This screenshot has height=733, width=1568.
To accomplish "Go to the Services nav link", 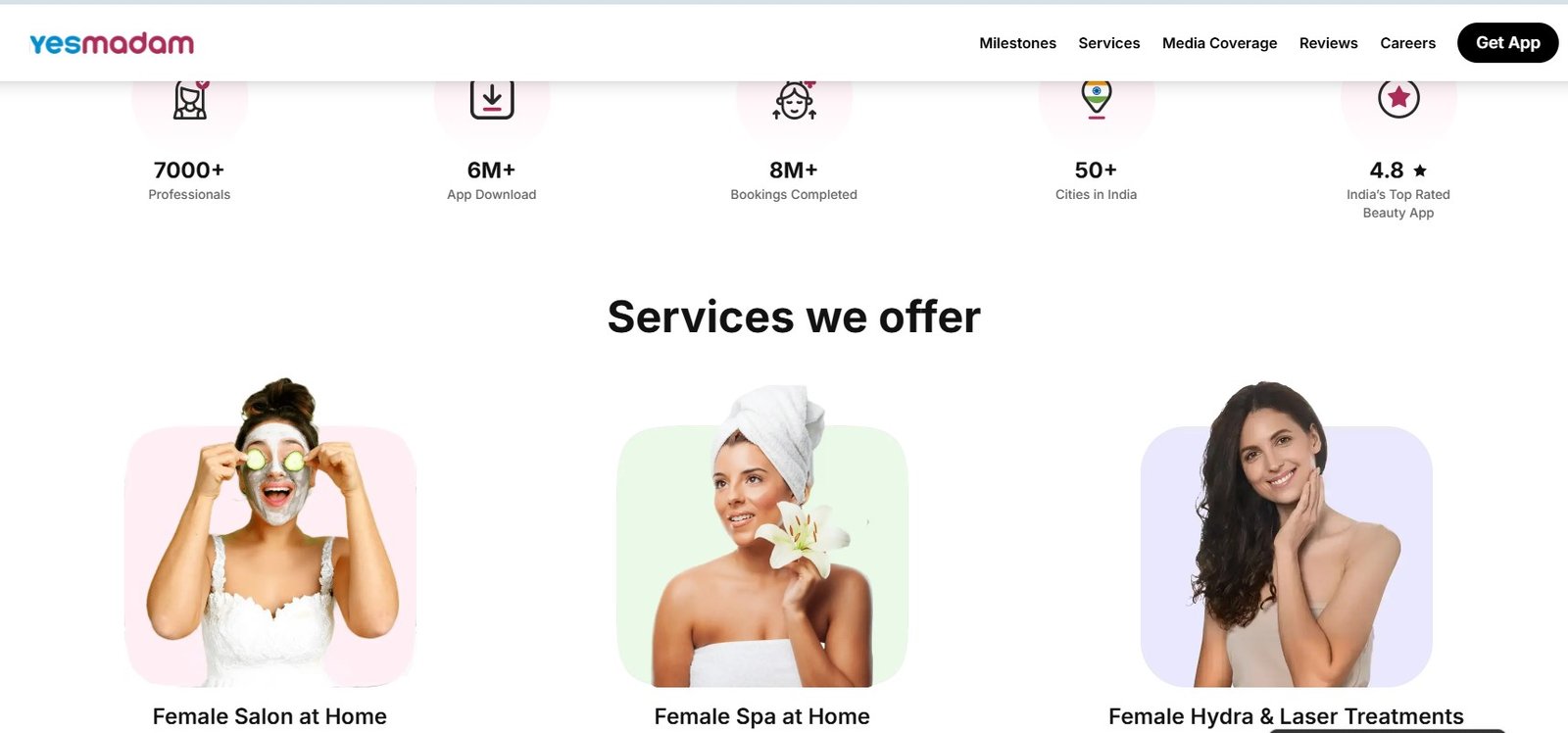I will (x=1109, y=43).
